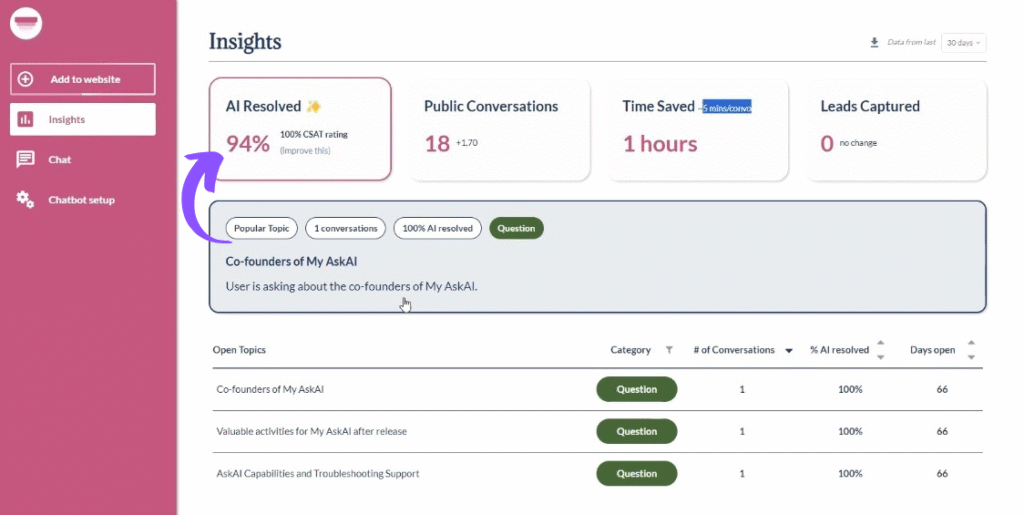The image size is (1024, 515).
Task: Click the Chatbot setup gears icon
Action: [26, 200]
